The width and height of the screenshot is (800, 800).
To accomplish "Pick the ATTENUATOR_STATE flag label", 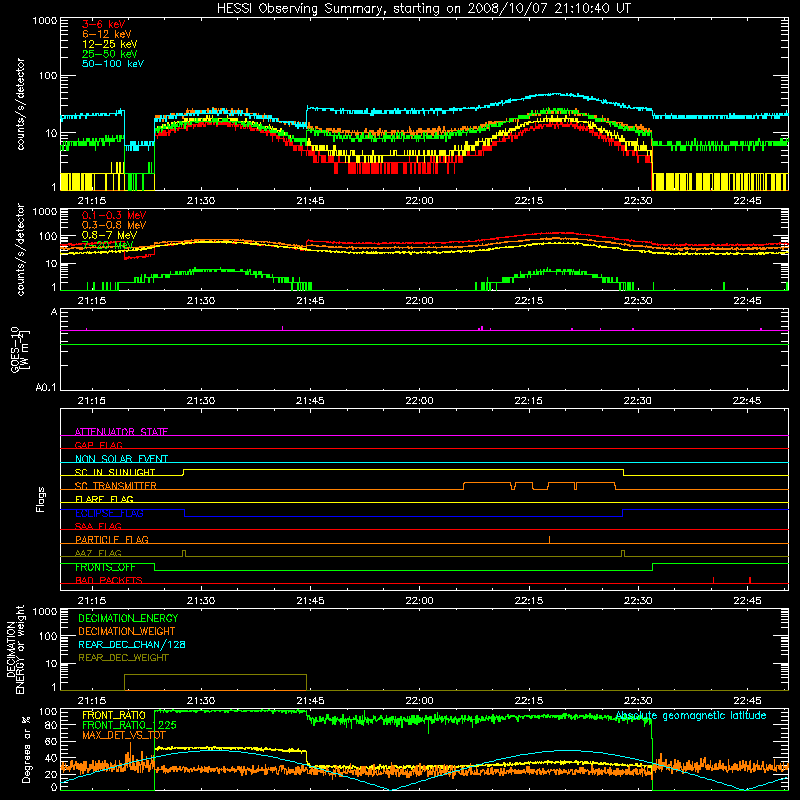I will point(121,432).
